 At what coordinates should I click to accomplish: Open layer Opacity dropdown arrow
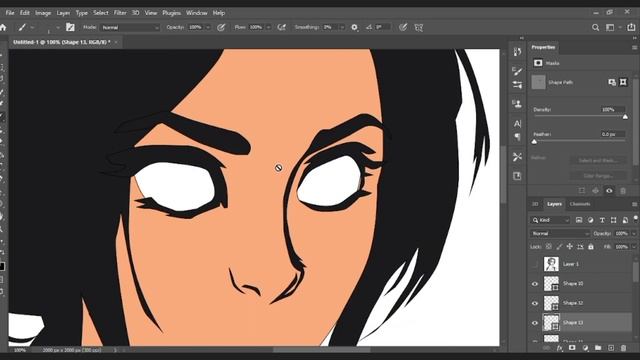634,233
